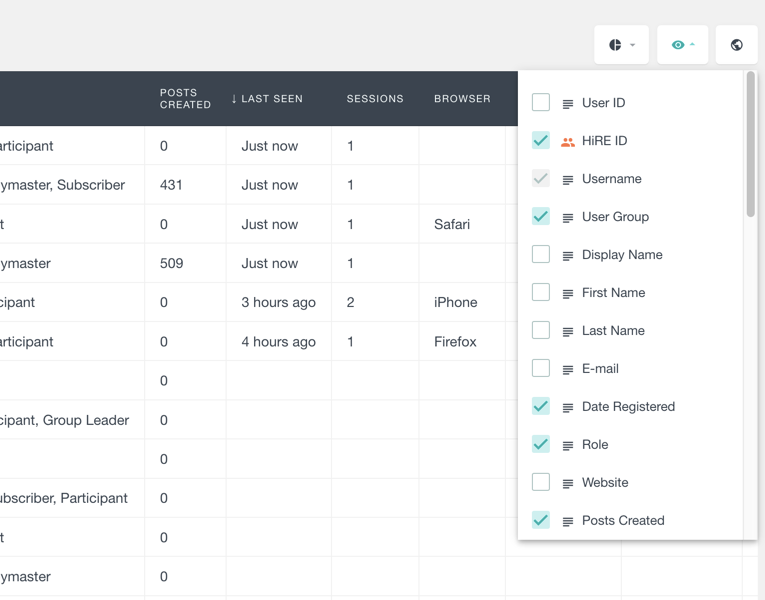Viewport: 765px width, 600px height.
Task: Click the disabled Username checkbox
Action: pyautogui.click(x=541, y=179)
